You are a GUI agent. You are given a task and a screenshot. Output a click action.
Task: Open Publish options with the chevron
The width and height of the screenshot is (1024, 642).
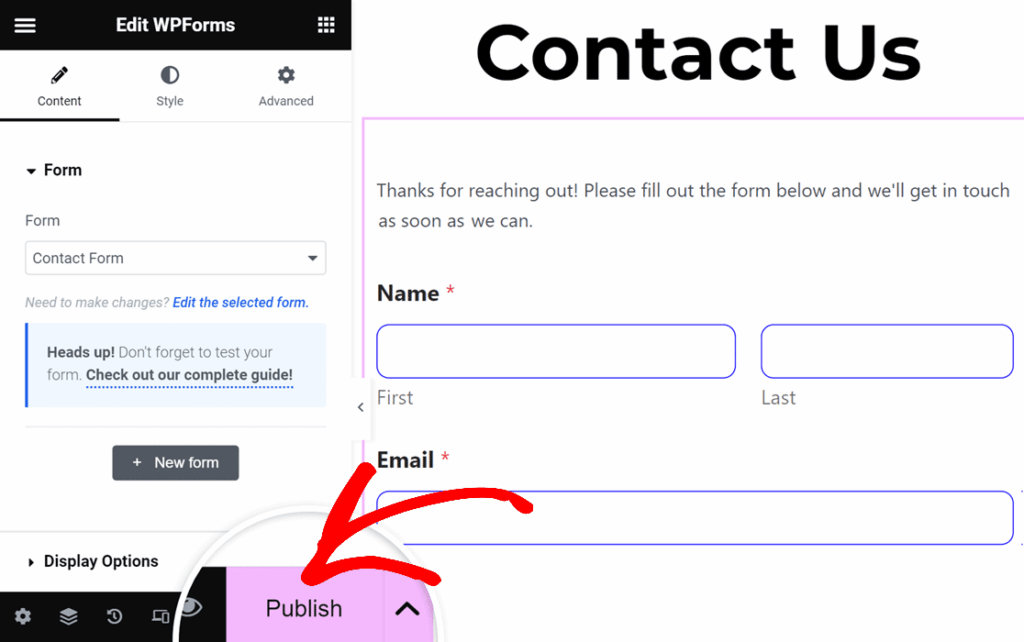405,607
